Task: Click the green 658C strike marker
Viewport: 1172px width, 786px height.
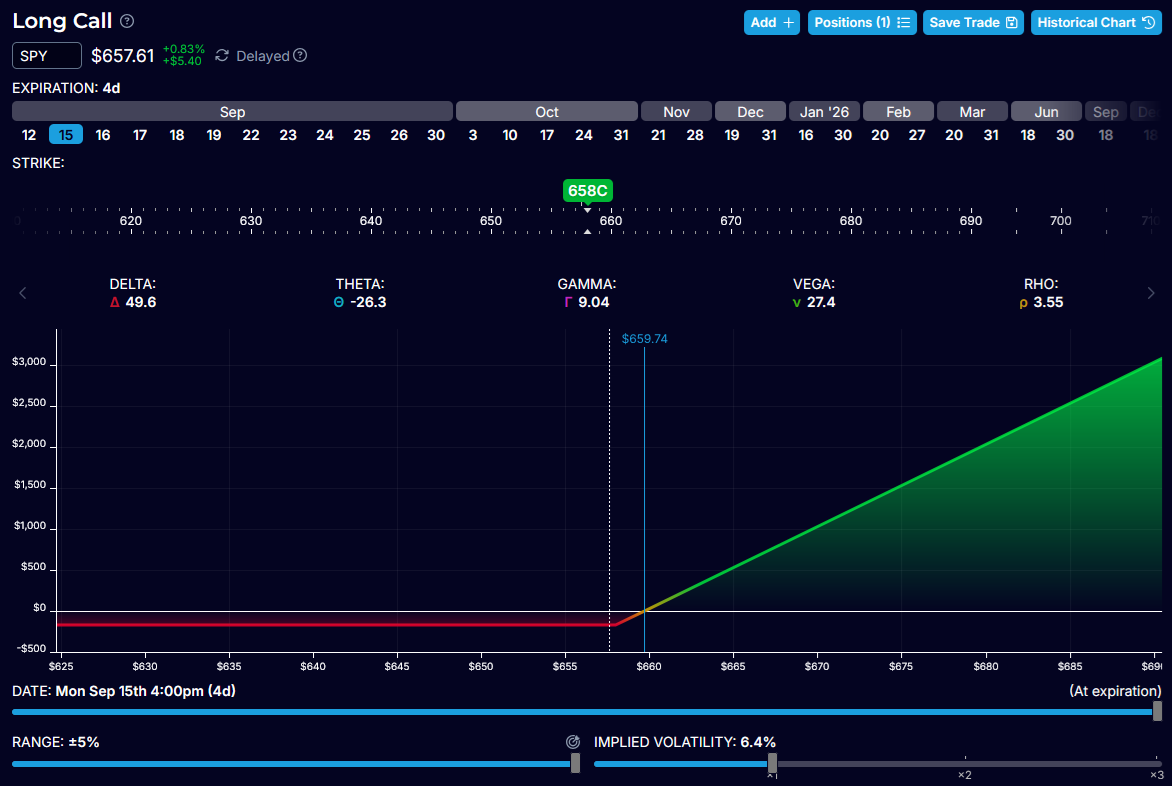Action: point(587,191)
